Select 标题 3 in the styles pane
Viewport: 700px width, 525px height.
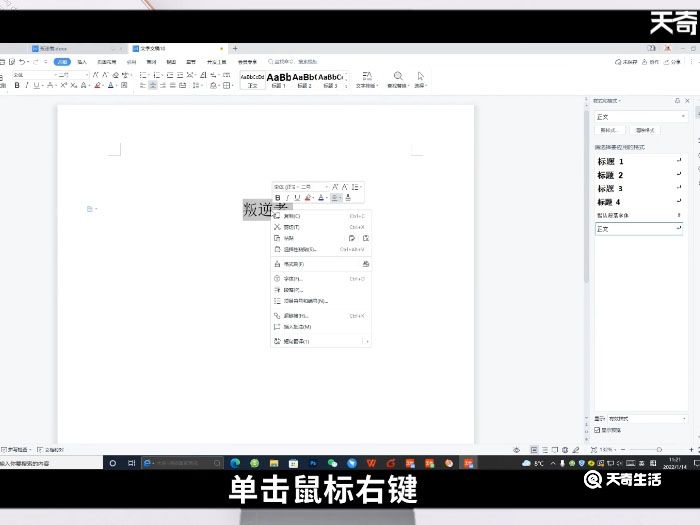[x=639, y=188]
